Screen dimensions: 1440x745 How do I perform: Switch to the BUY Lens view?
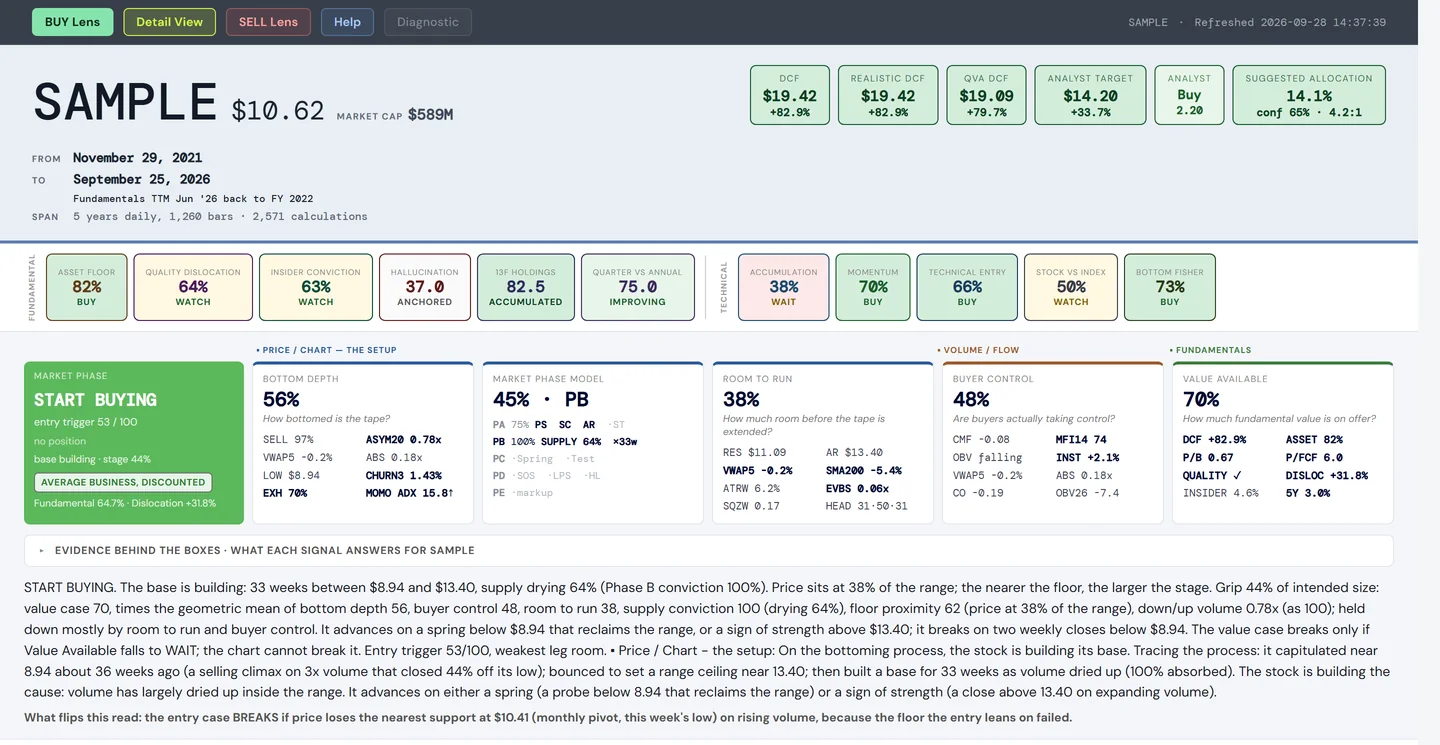pyautogui.click(x=72, y=22)
